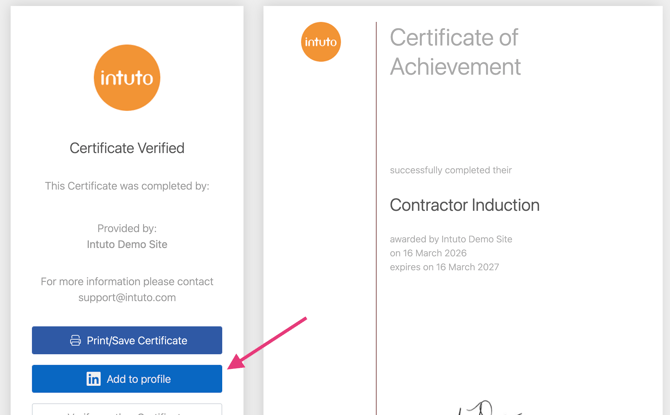Screen dimensions: 670x415
Task: Click the printer icon on Print/Save button
Action: point(75,340)
